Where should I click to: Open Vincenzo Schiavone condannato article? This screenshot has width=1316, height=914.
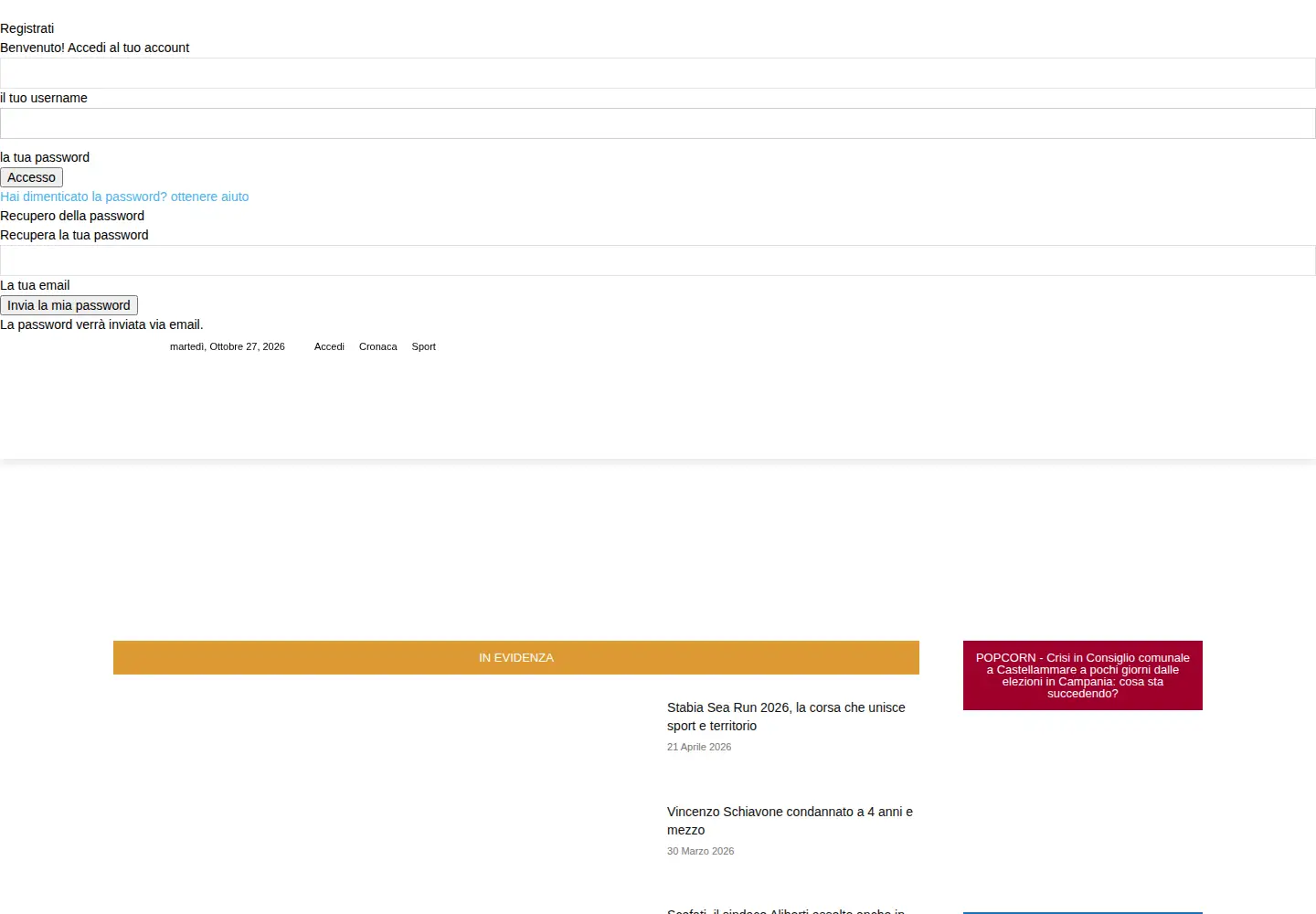coord(790,821)
